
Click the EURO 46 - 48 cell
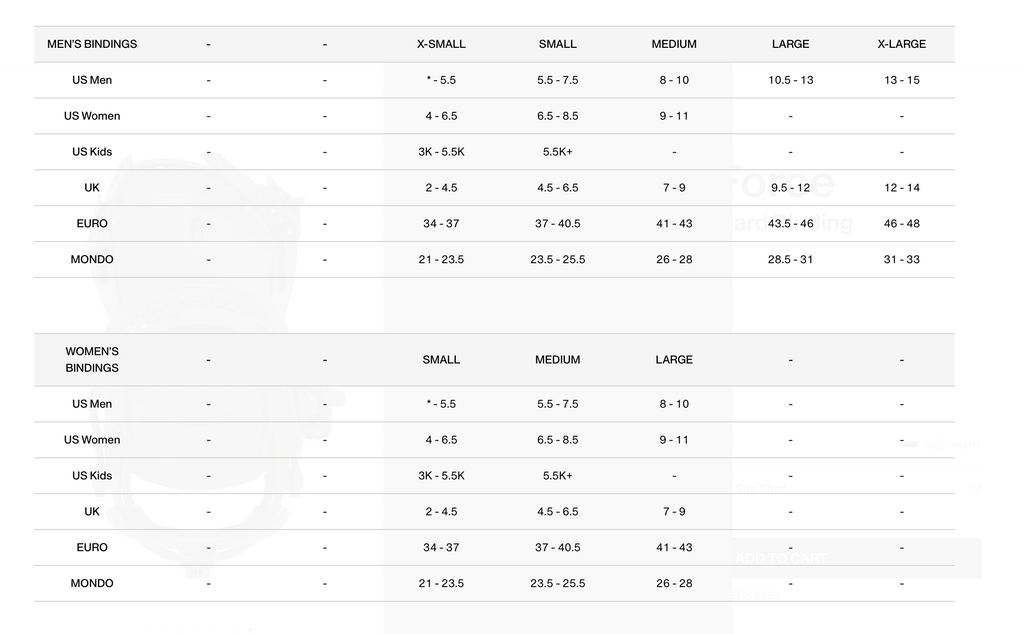901,224
